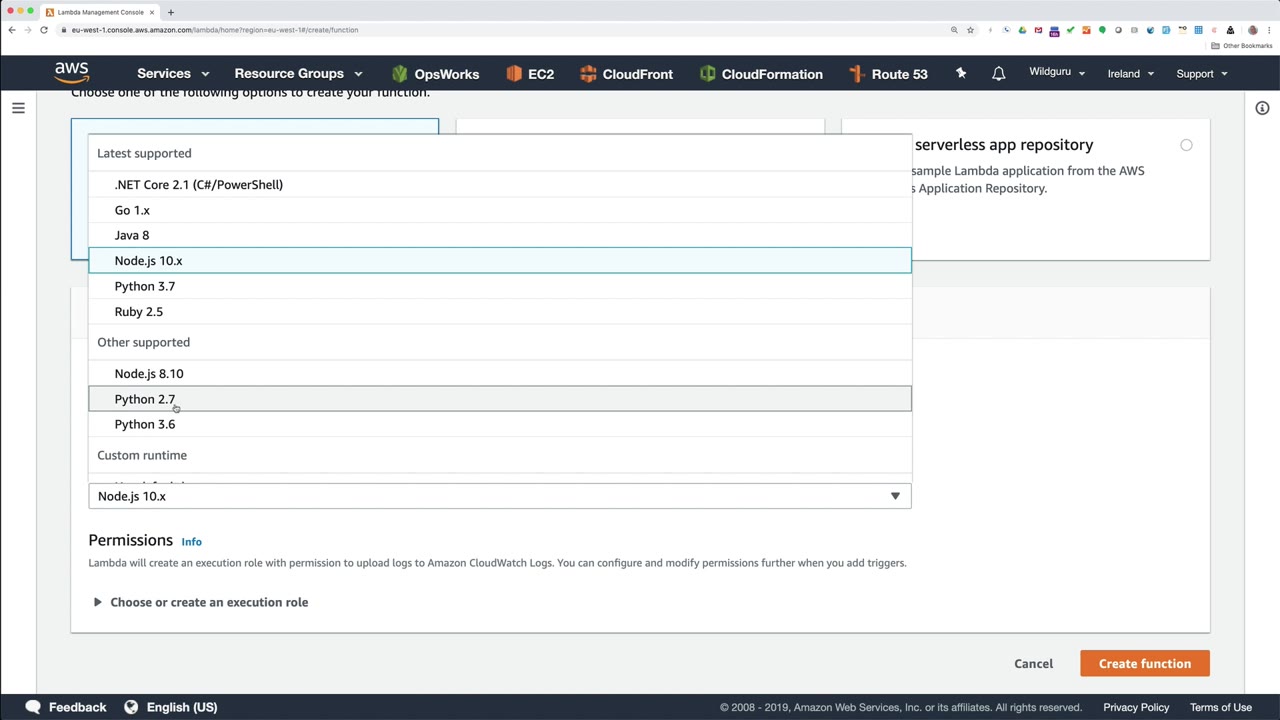This screenshot has width=1280, height=720.
Task: Select the Python 3.6 runtime option
Action: (500, 424)
